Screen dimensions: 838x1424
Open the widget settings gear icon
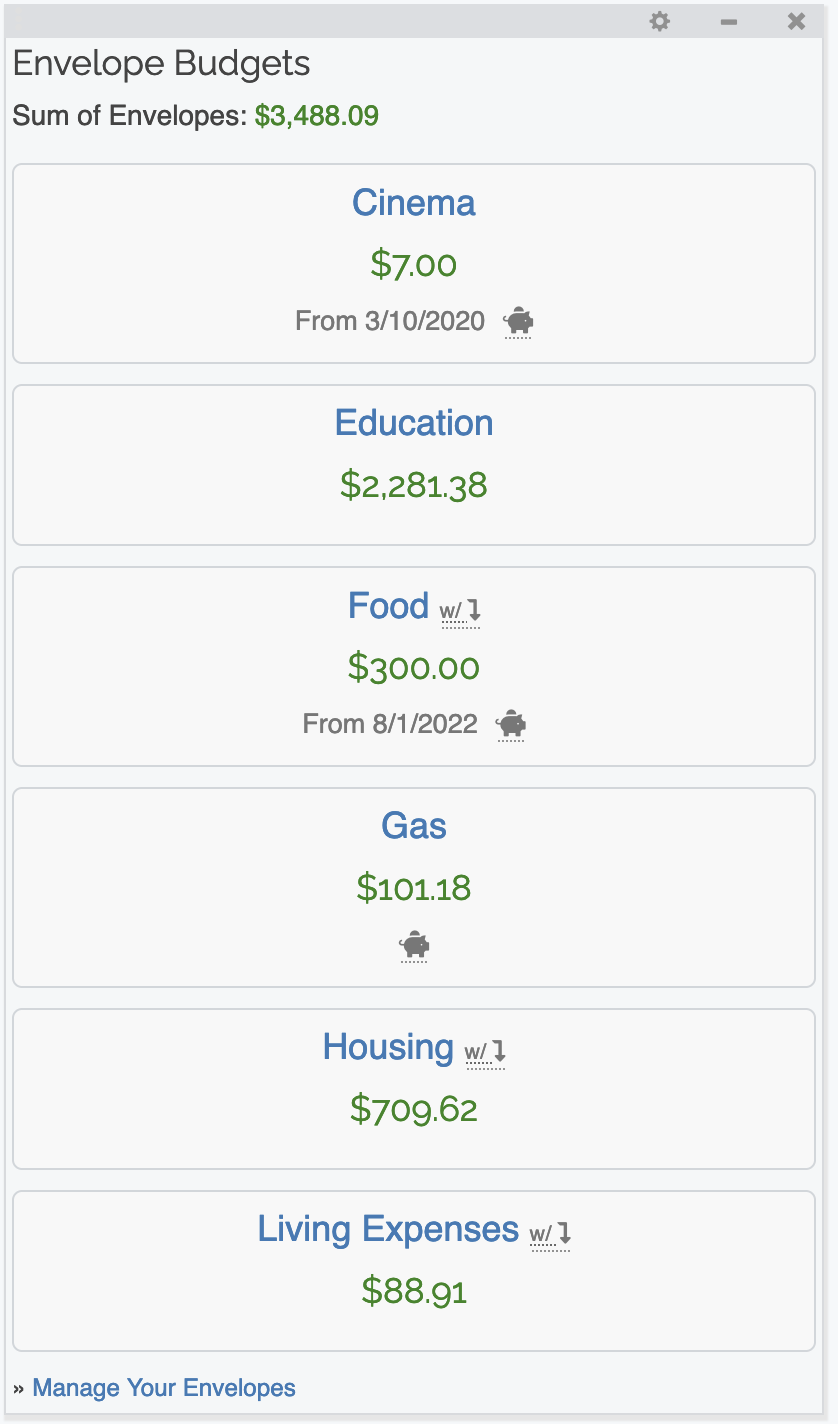[659, 21]
